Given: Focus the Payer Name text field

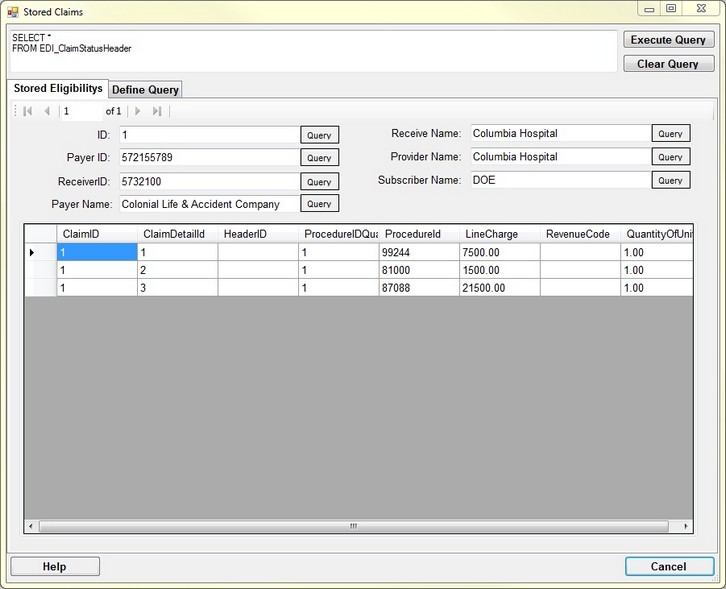Looking at the screenshot, I should pos(208,204).
